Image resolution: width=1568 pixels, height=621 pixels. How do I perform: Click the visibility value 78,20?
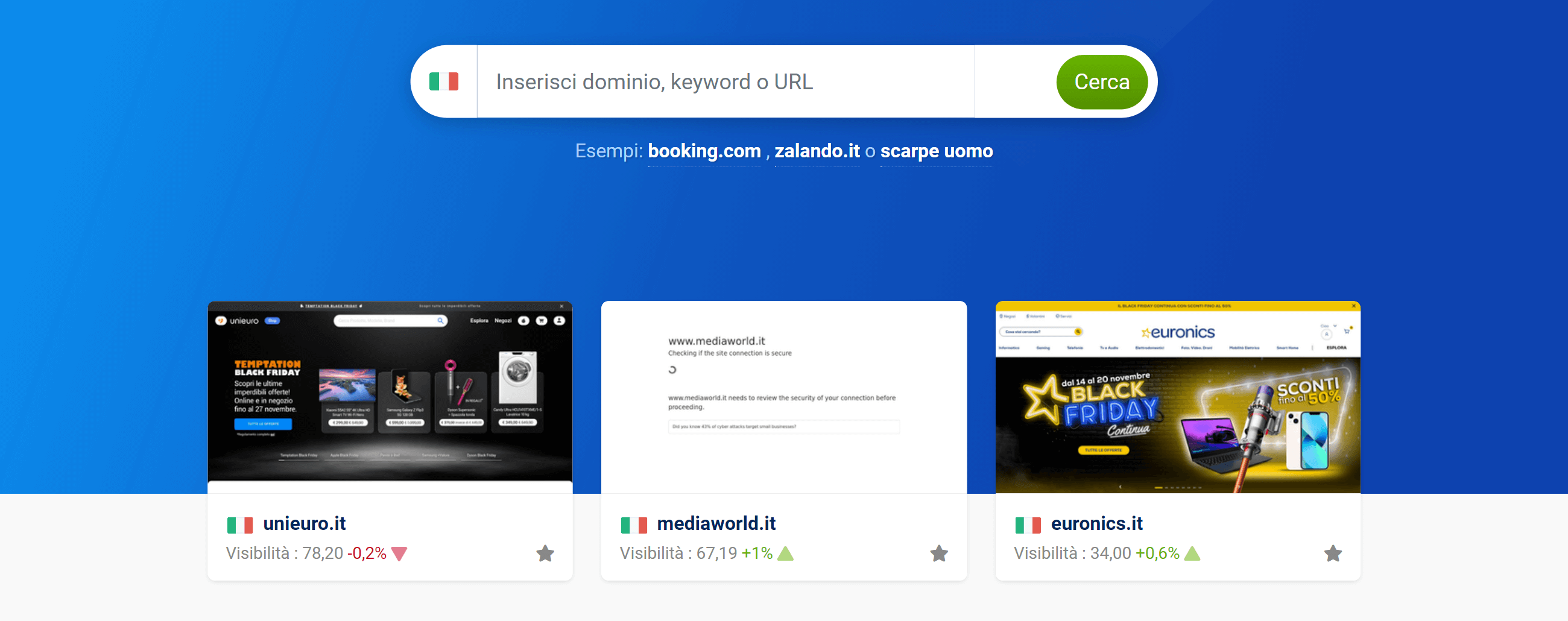[x=323, y=553]
